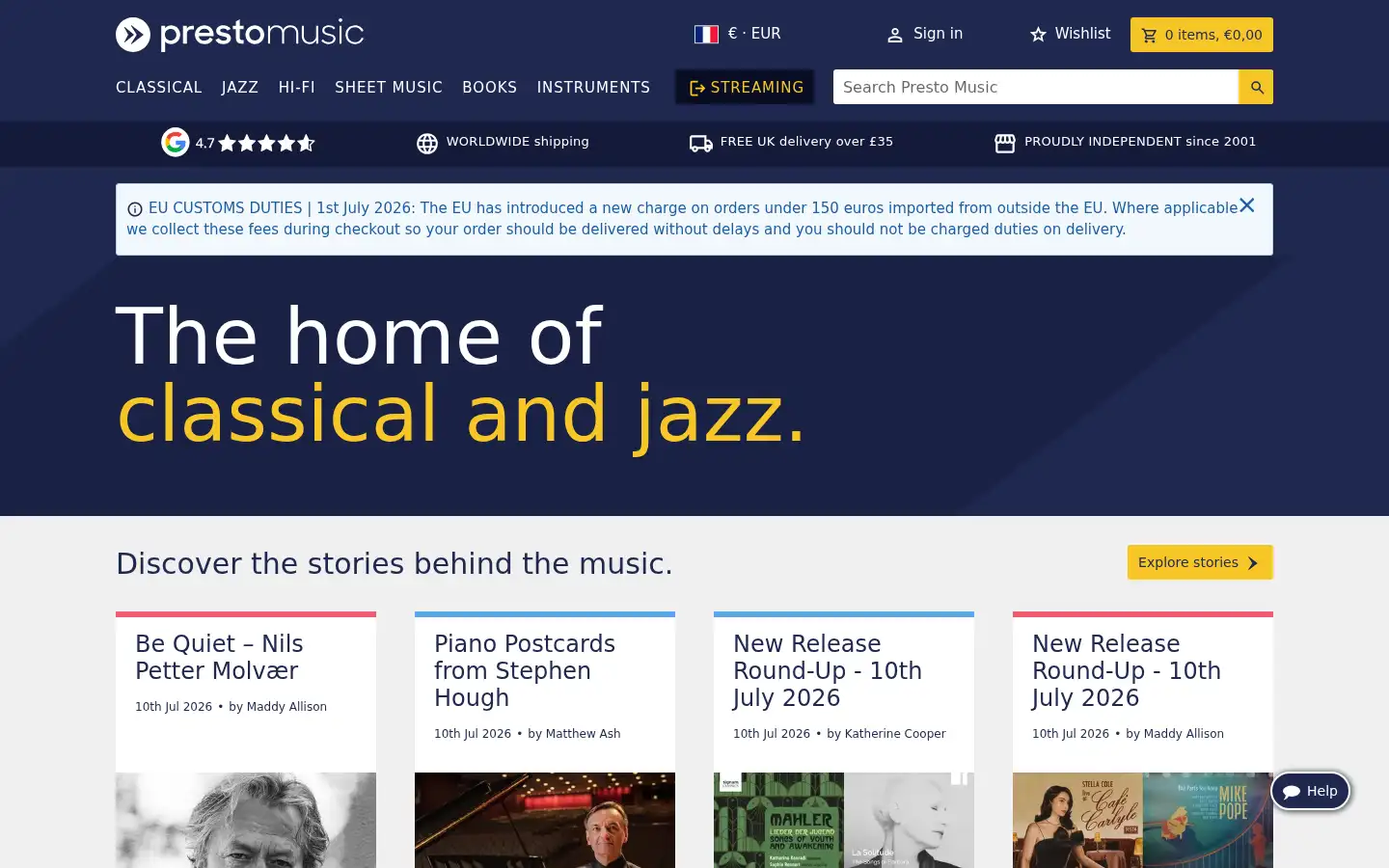Viewport: 1389px width, 868px height.
Task: Click the Explore stories chevron arrow
Action: click(x=1252, y=563)
